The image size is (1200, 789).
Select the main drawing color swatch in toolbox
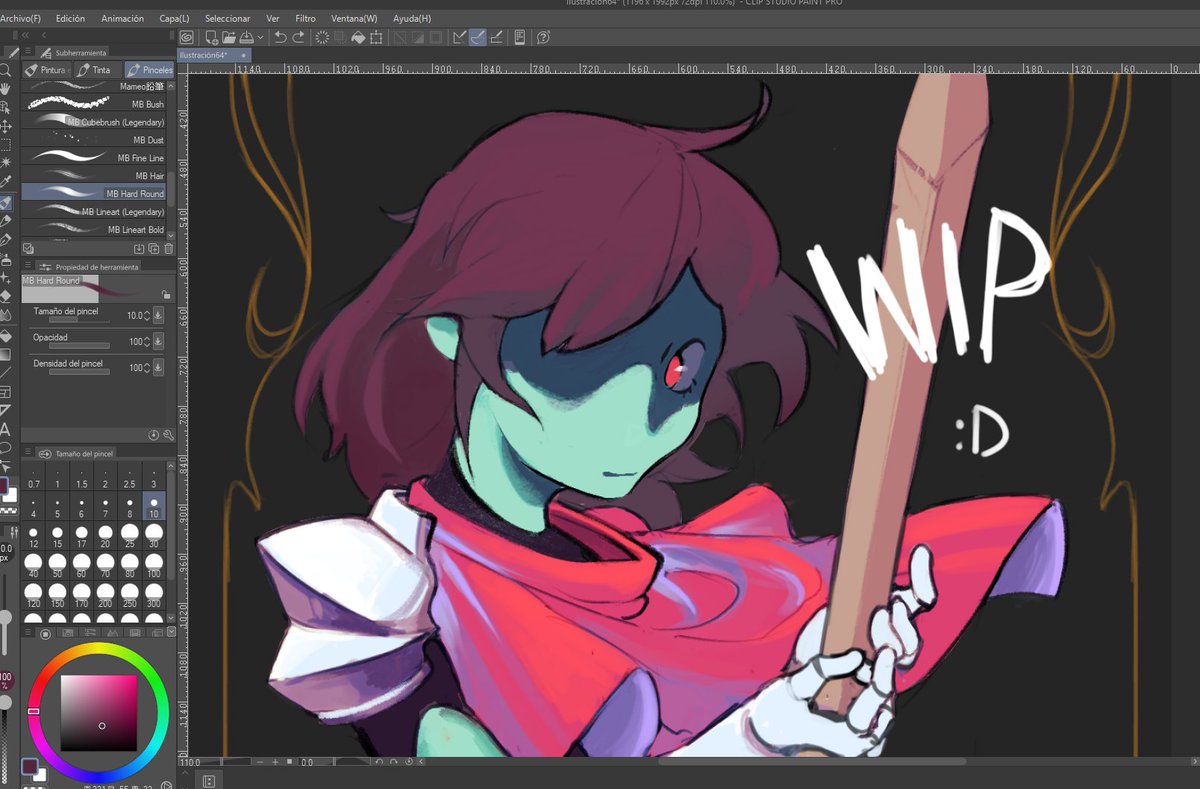(x=5, y=487)
